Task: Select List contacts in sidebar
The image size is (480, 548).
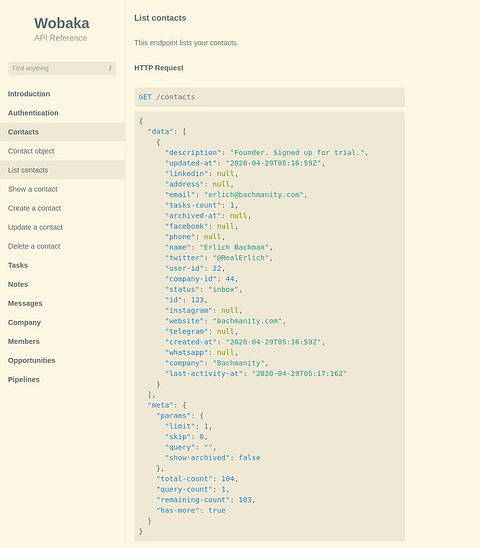Action: coord(62,170)
